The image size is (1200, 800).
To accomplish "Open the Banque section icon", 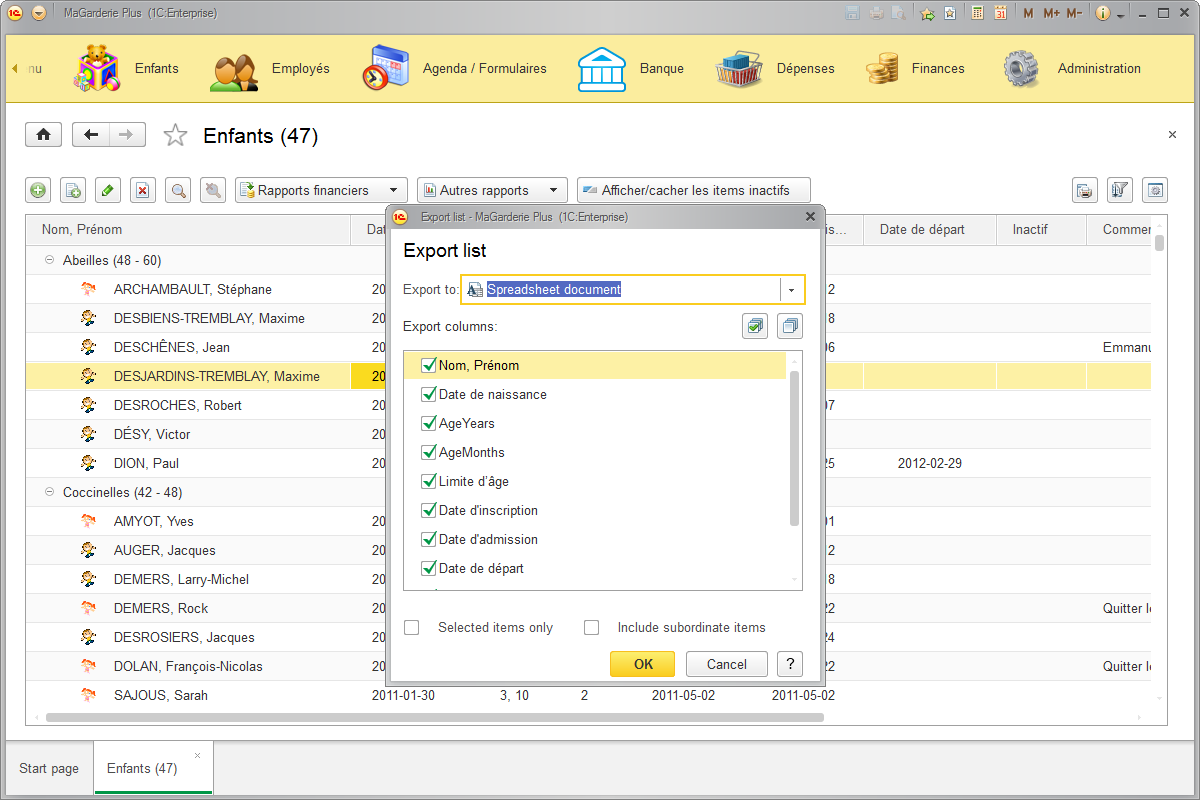I will click(x=601, y=68).
